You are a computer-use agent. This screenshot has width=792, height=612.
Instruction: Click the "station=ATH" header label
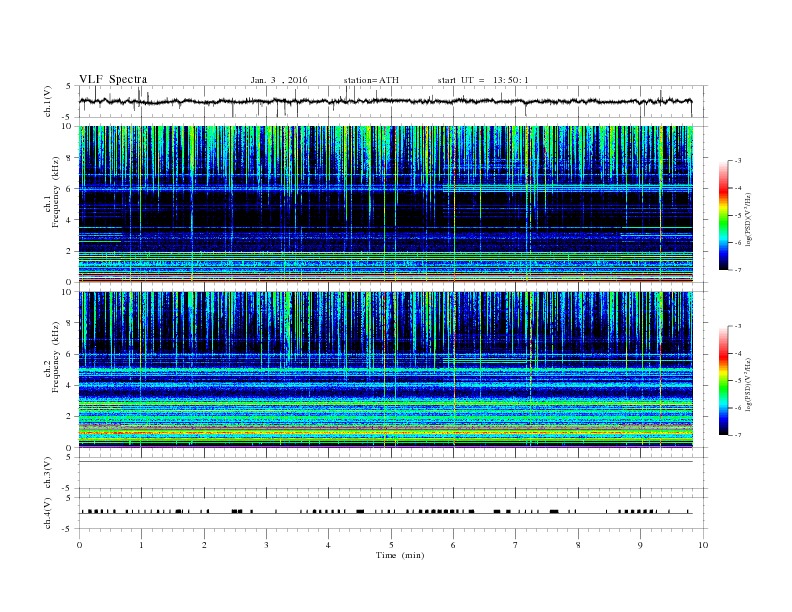click(371, 80)
